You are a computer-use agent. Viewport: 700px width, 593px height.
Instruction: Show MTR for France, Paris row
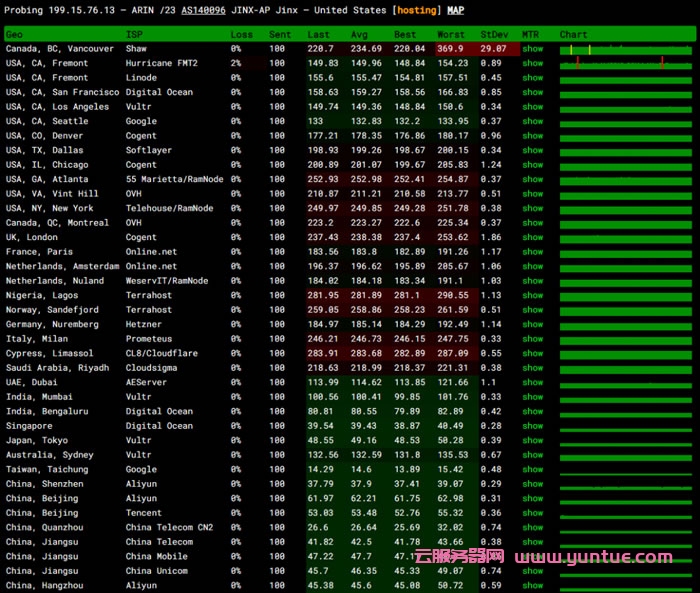point(533,252)
